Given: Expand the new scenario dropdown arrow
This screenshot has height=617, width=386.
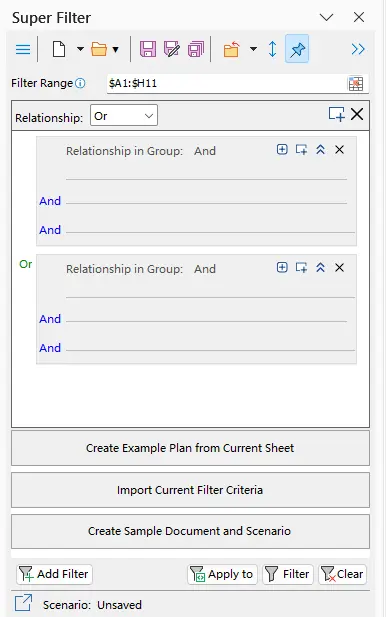Looking at the screenshot, I should (80, 49).
